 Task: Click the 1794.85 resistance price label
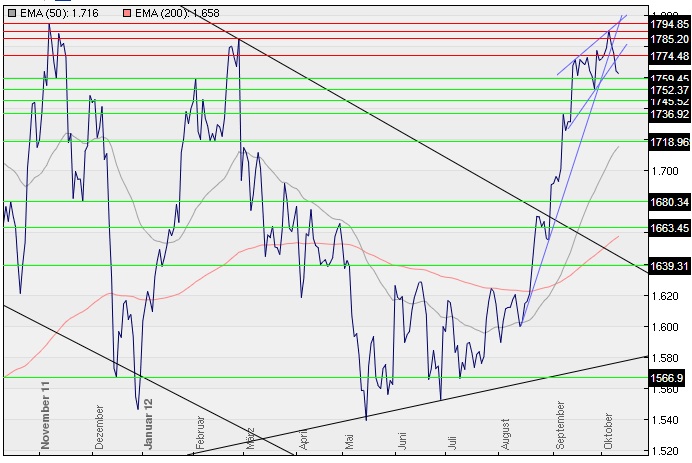[x=668, y=23]
